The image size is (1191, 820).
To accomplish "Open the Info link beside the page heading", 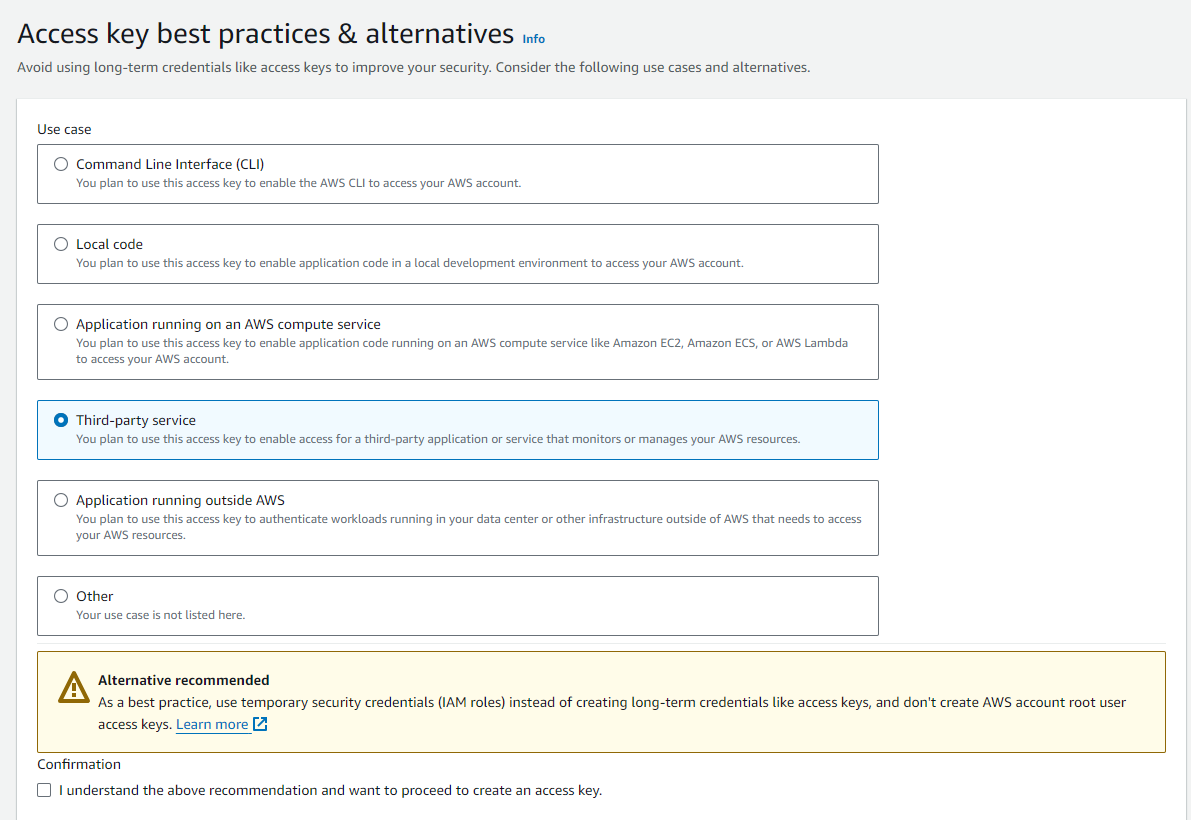I will (534, 39).
